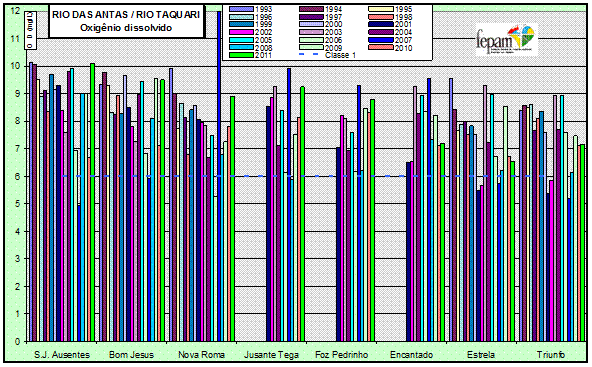Click the green 2011 bar at Foz Pedrinho

tap(372, 221)
